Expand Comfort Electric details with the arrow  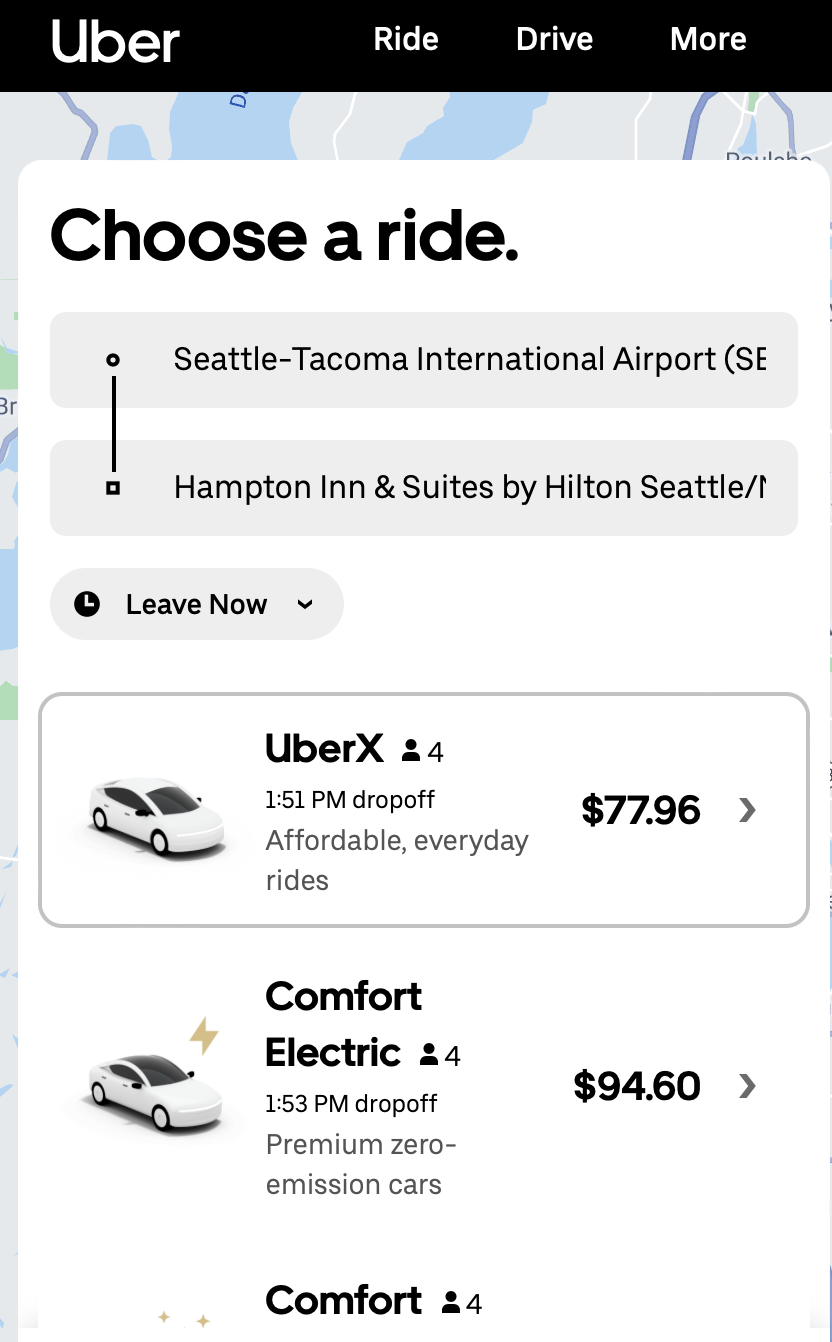(747, 1086)
